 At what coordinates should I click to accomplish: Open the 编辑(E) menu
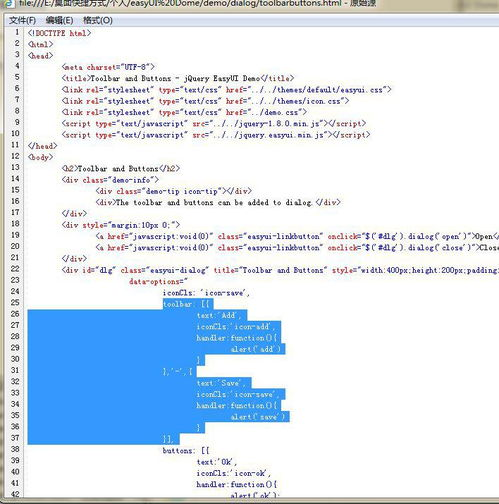click(59, 20)
